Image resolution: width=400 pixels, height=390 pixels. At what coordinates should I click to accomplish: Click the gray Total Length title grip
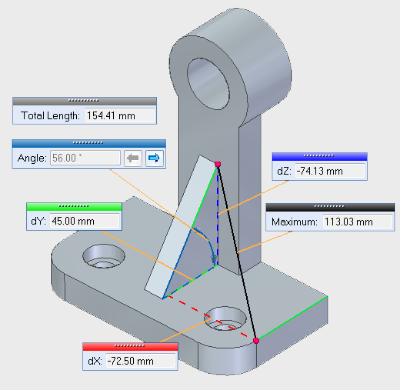point(84,101)
